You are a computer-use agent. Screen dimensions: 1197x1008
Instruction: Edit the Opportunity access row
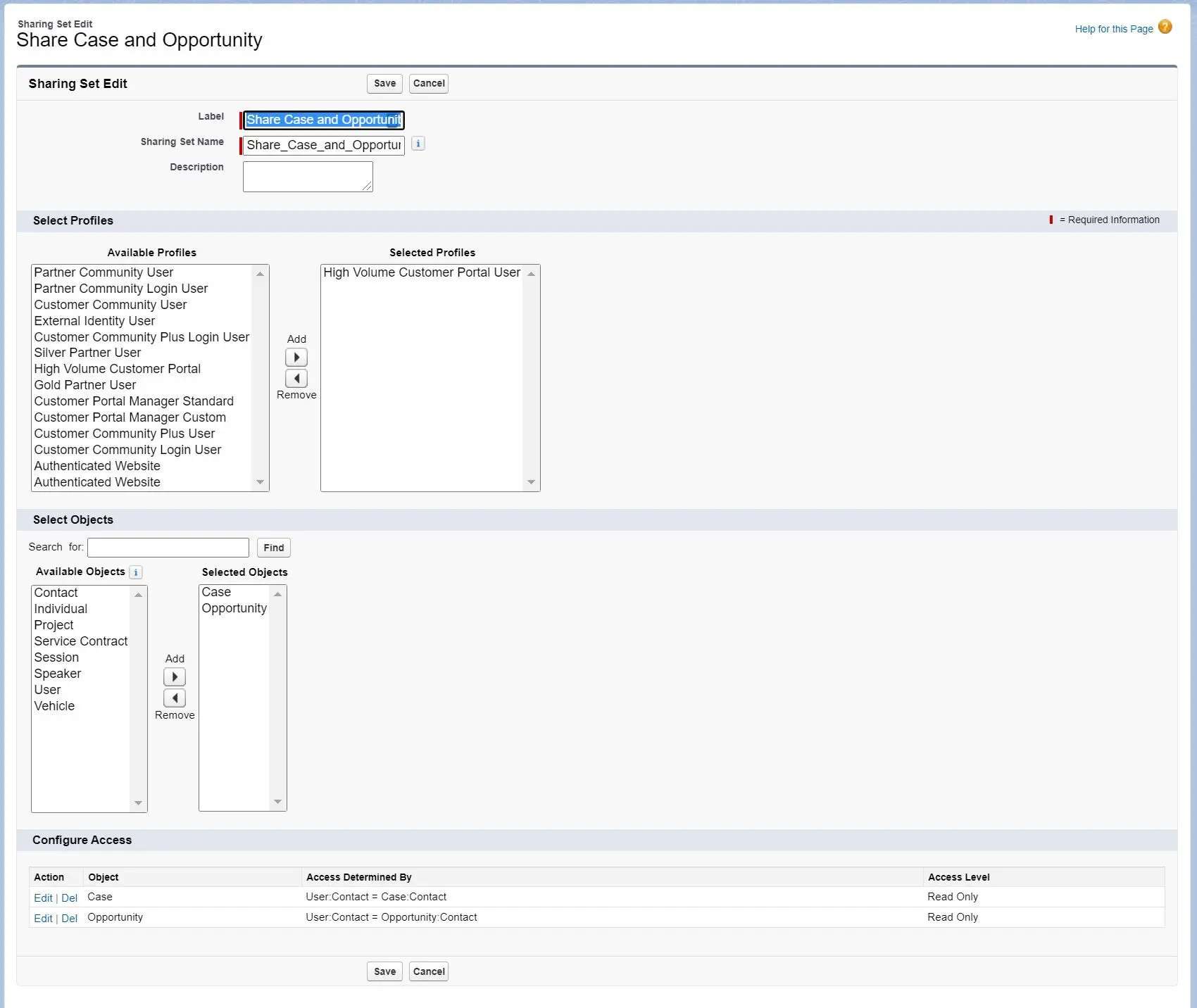tap(43, 918)
